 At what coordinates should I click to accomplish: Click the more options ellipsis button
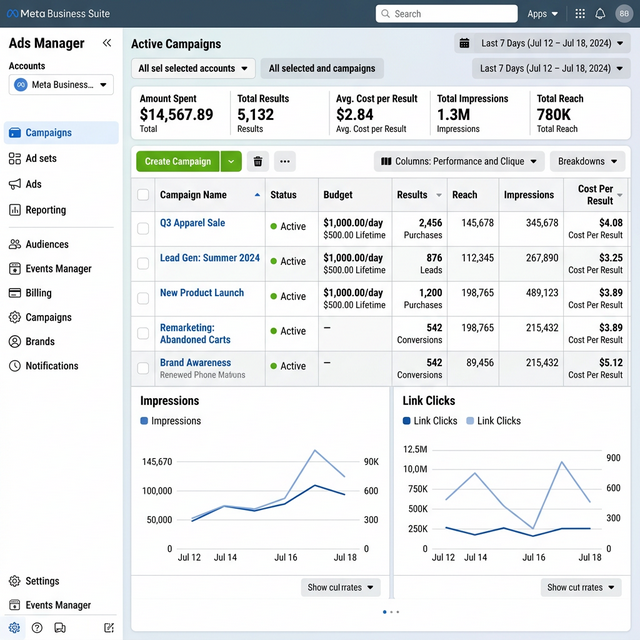pyautogui.click(x=285, y=161)
